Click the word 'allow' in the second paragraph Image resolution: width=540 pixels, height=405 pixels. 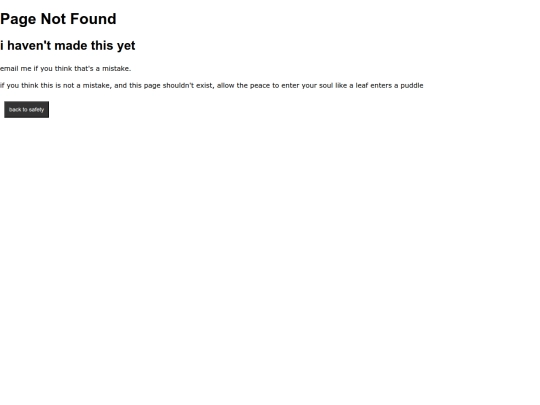point(226,85)
